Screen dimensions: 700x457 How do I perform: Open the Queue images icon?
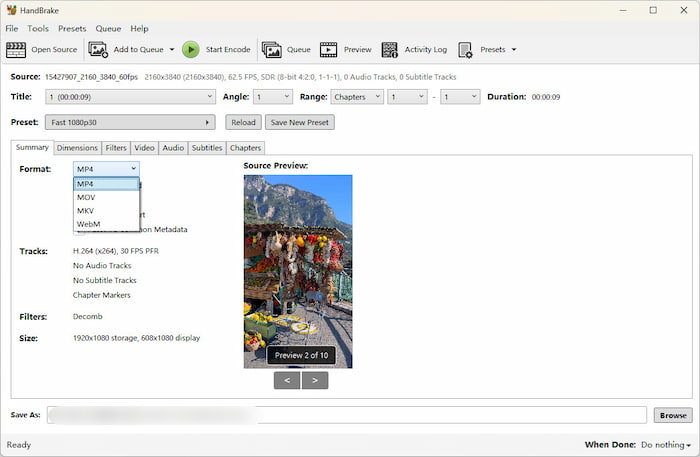[x=271, y=50]
